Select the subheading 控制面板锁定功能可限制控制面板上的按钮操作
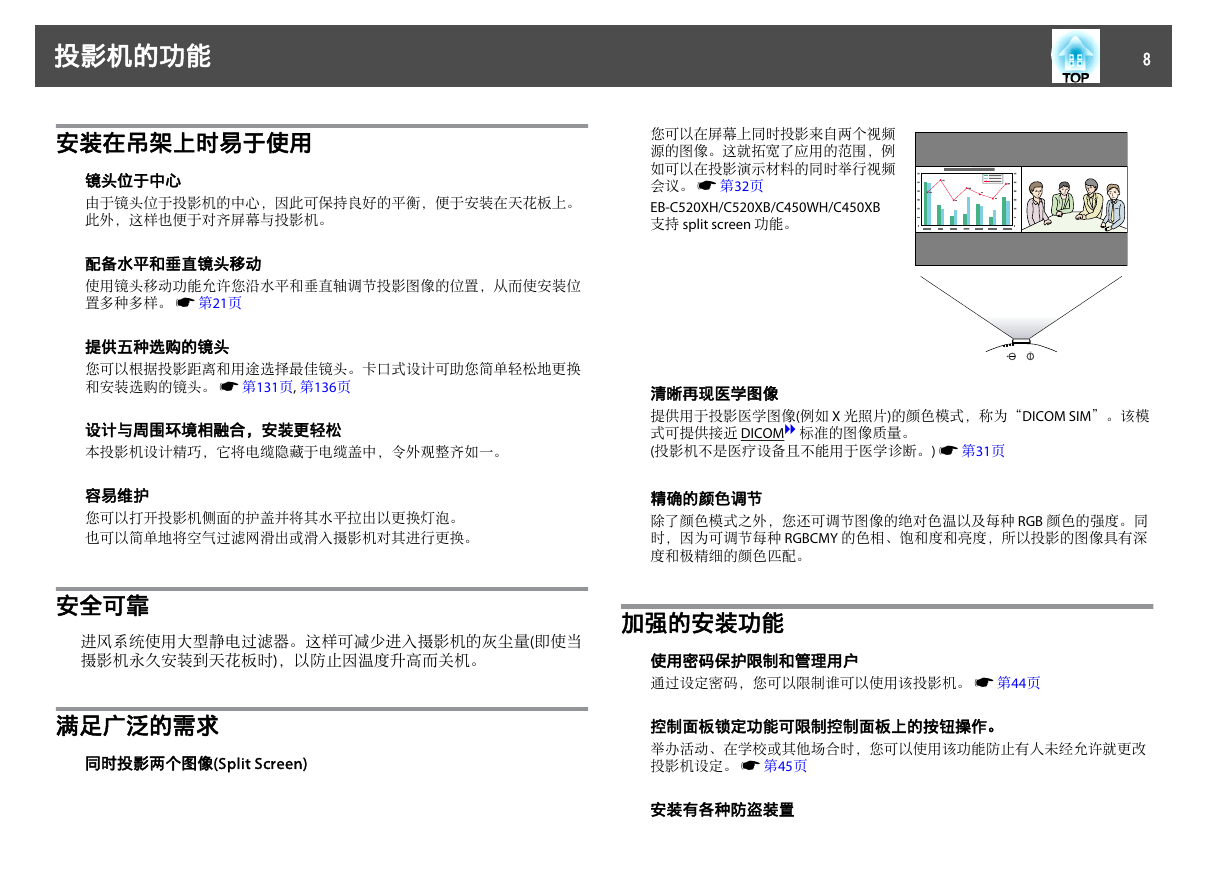The height and width of the screenshot is (869, 1228). tap(823, 726)
